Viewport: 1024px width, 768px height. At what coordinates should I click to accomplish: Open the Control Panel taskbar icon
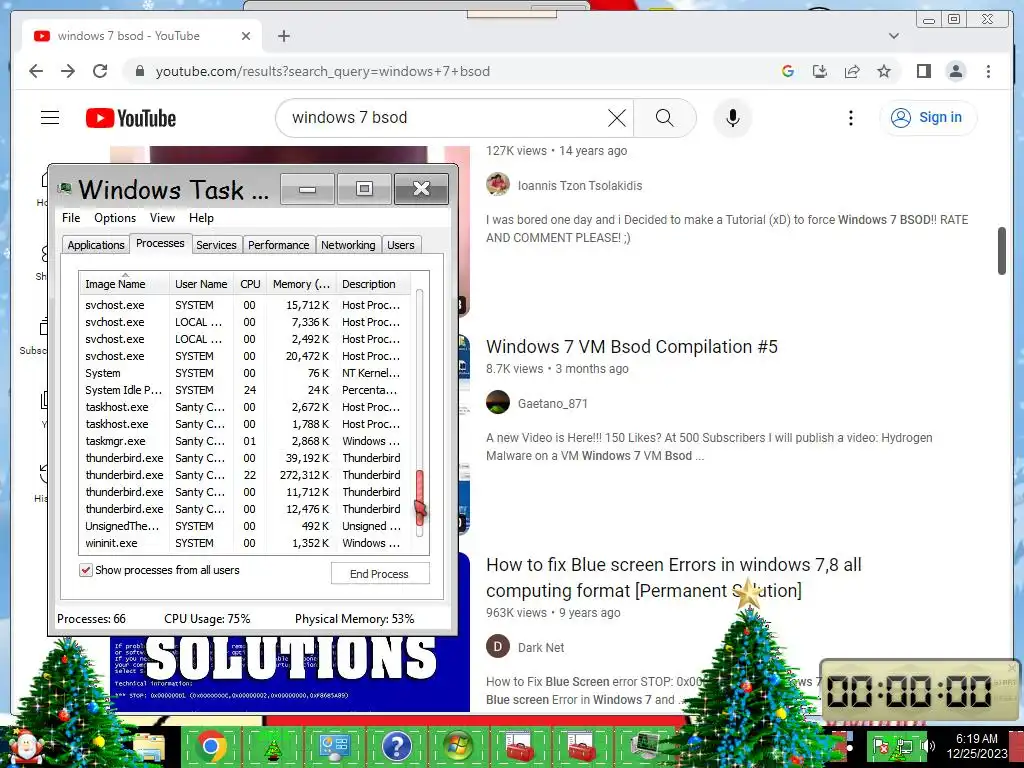point(334,746)
